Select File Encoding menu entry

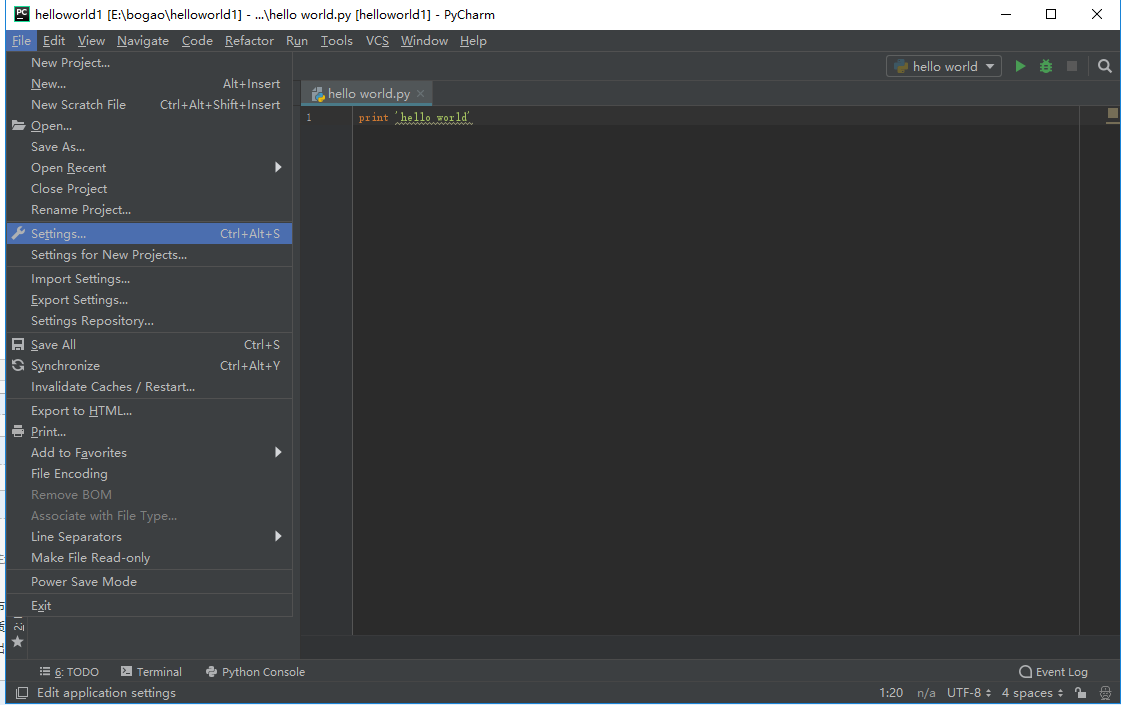[149, 473]
